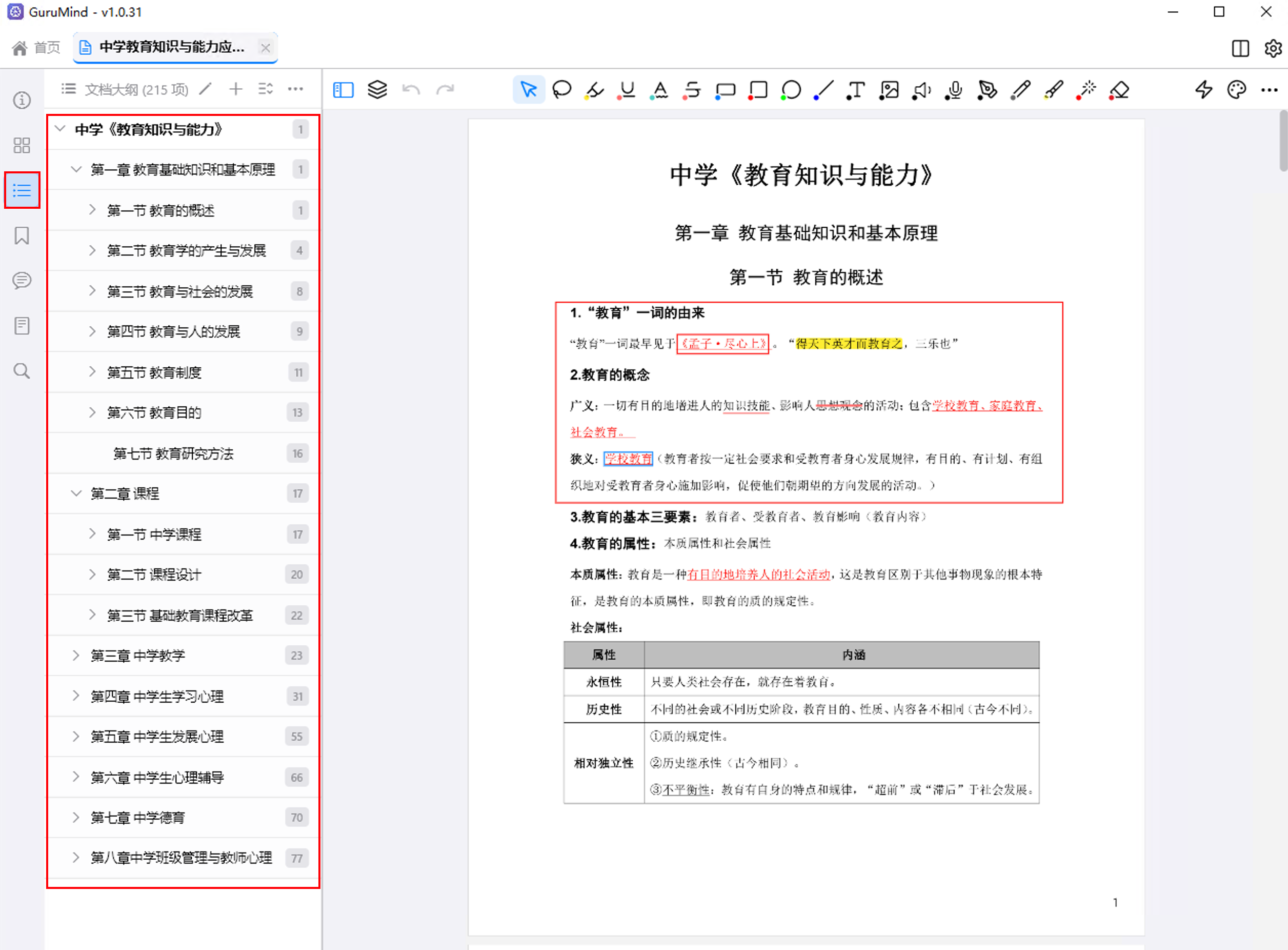Open the bookmarks panel

point(22,235)
